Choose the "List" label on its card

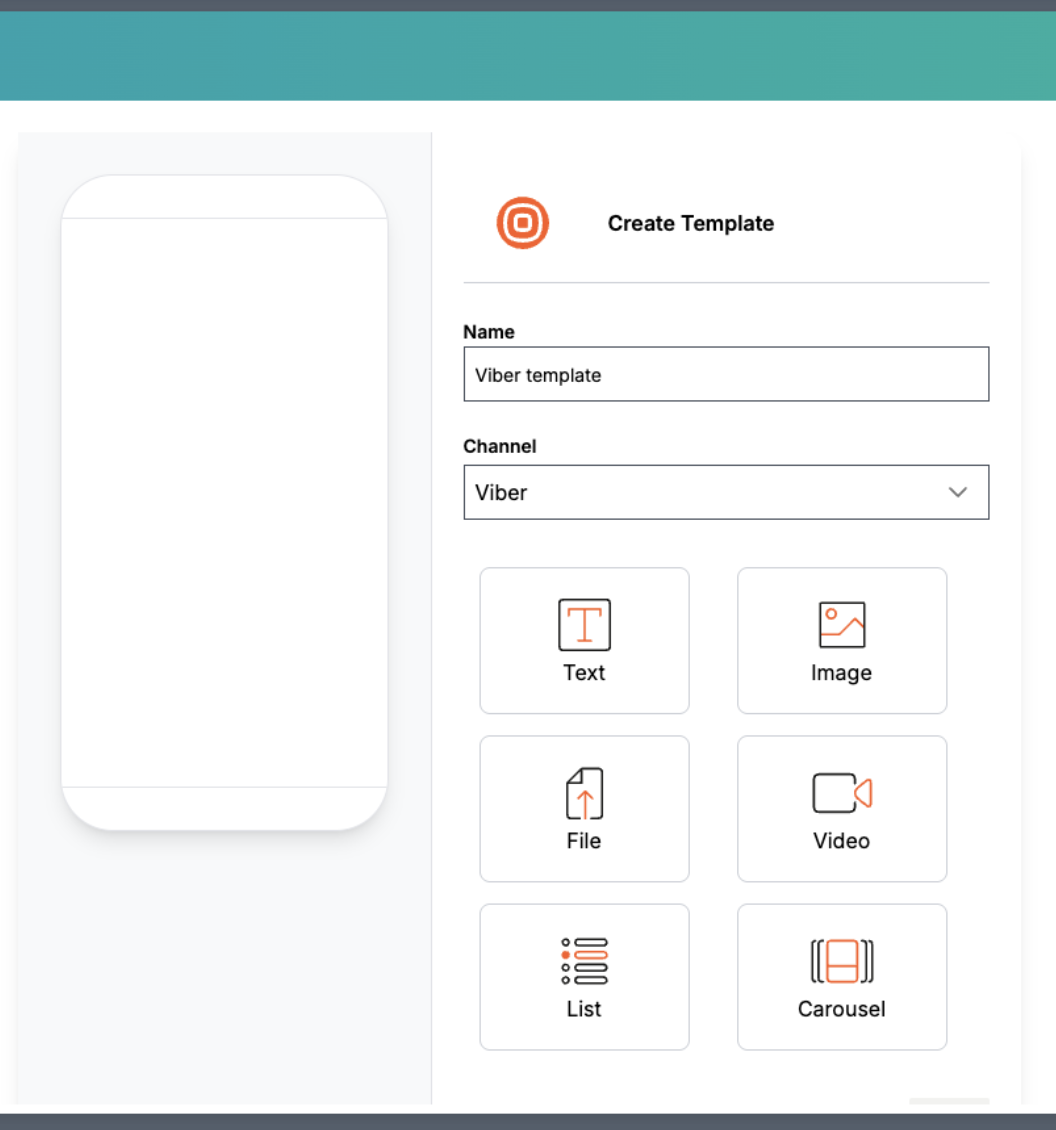(x=584, y=1009)
